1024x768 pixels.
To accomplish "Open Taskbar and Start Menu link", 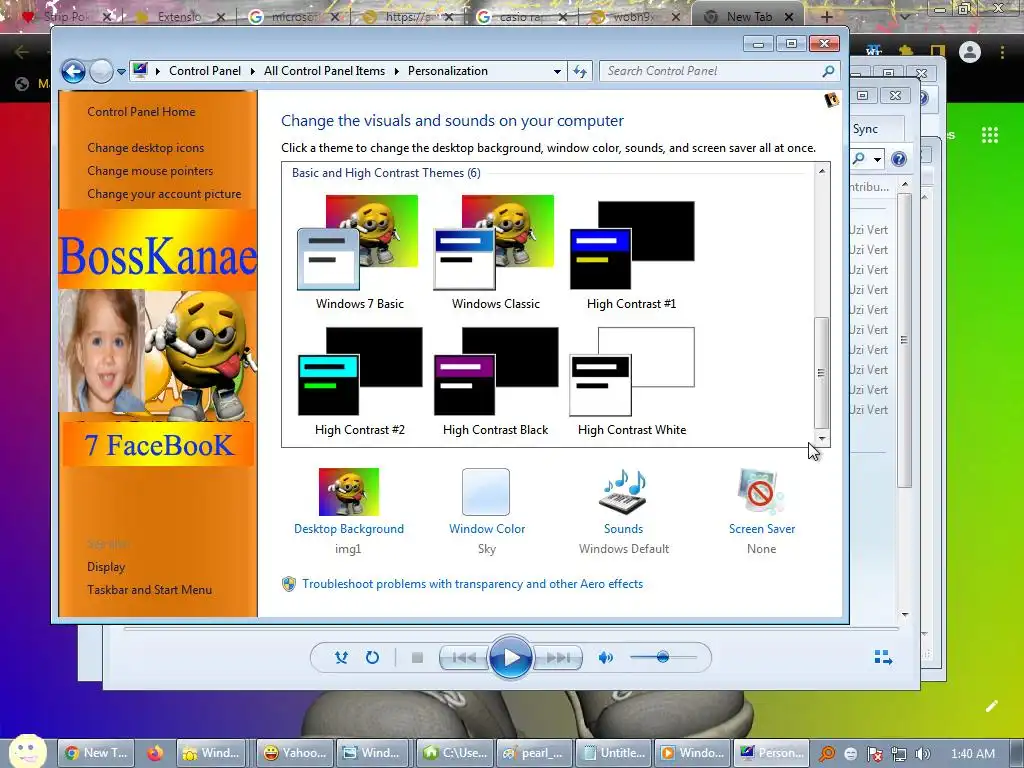I will (x=150, y=590).
